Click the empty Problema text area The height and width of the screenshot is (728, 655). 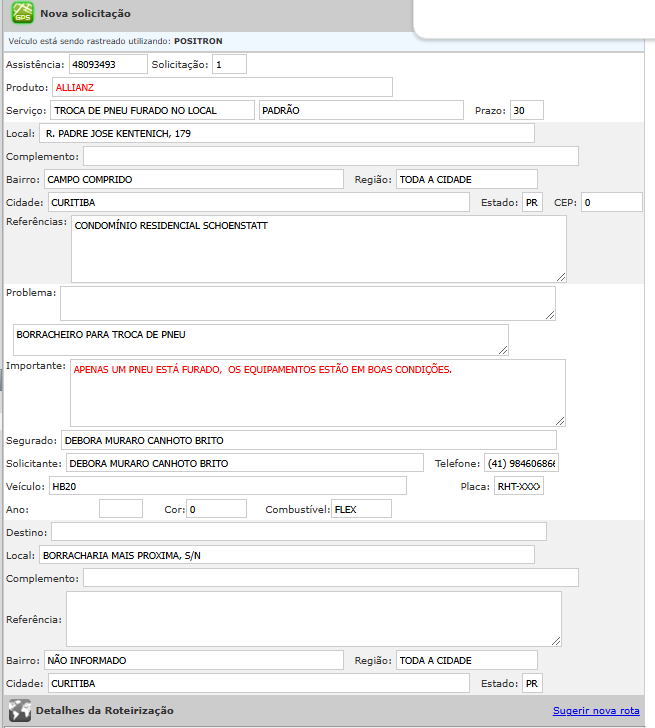coord(307,303)
